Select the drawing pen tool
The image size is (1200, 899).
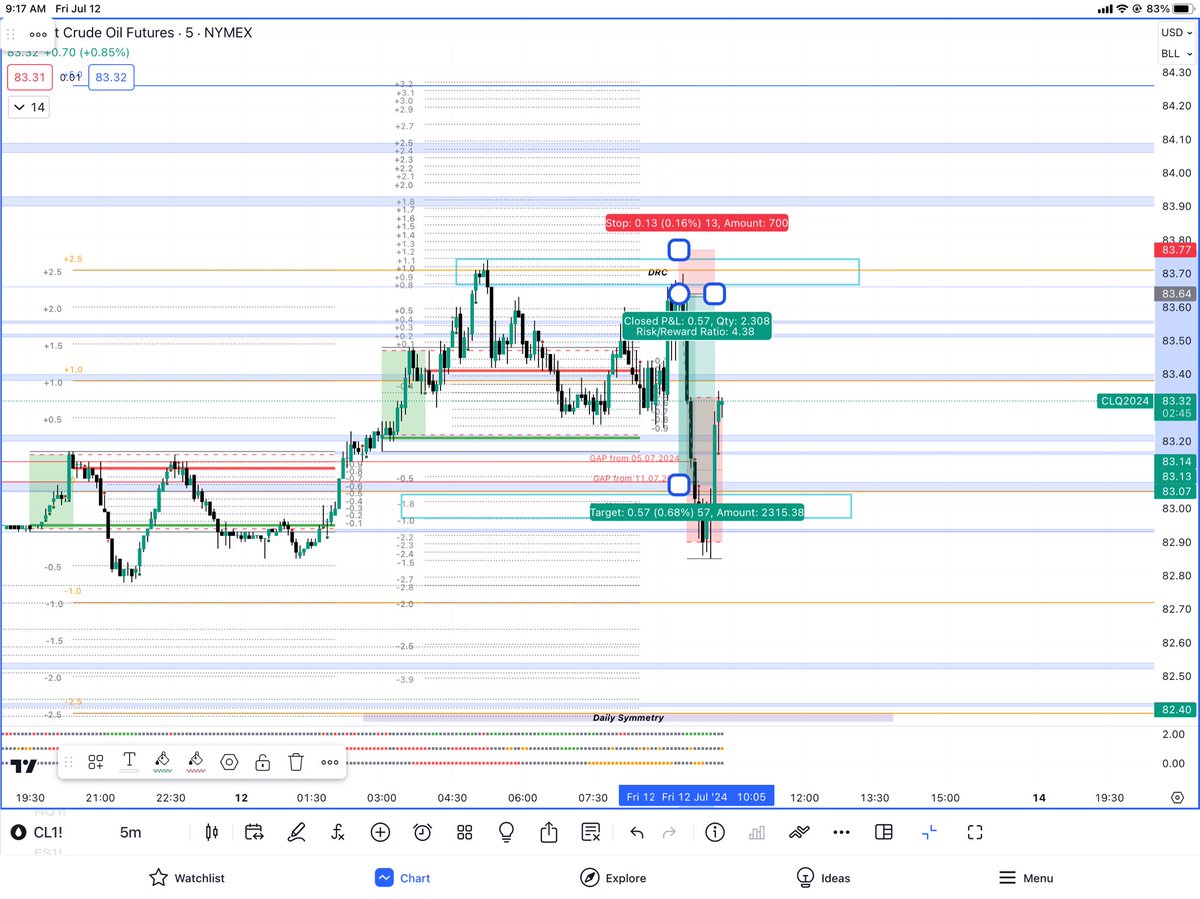pyautogui.click(x=296, y=832)
